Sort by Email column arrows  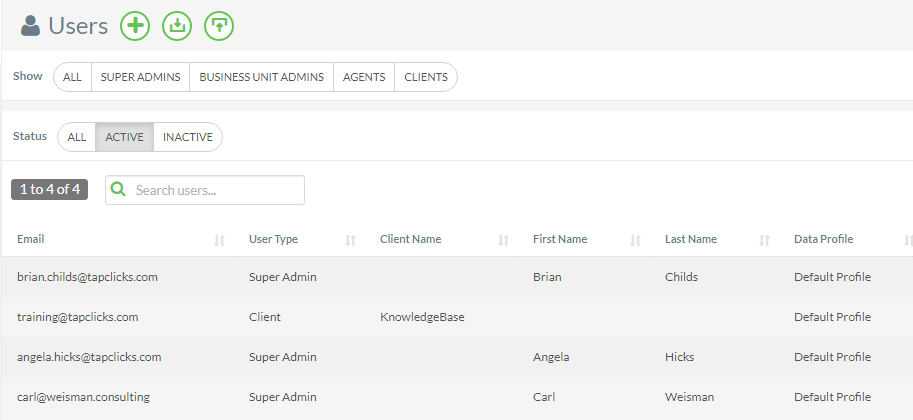[x=220, y=239]
